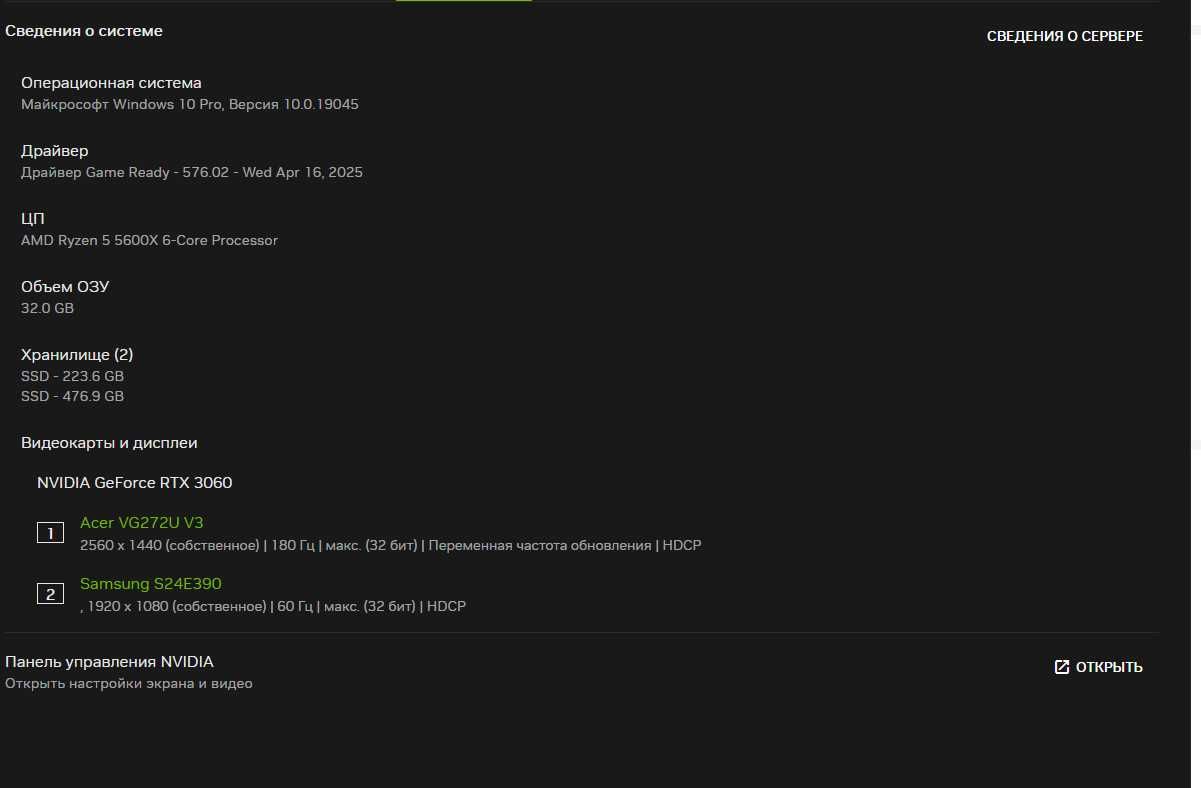Click the «Драйвер» label
This screenshot has width=1201, height=788.
point(55,151)
